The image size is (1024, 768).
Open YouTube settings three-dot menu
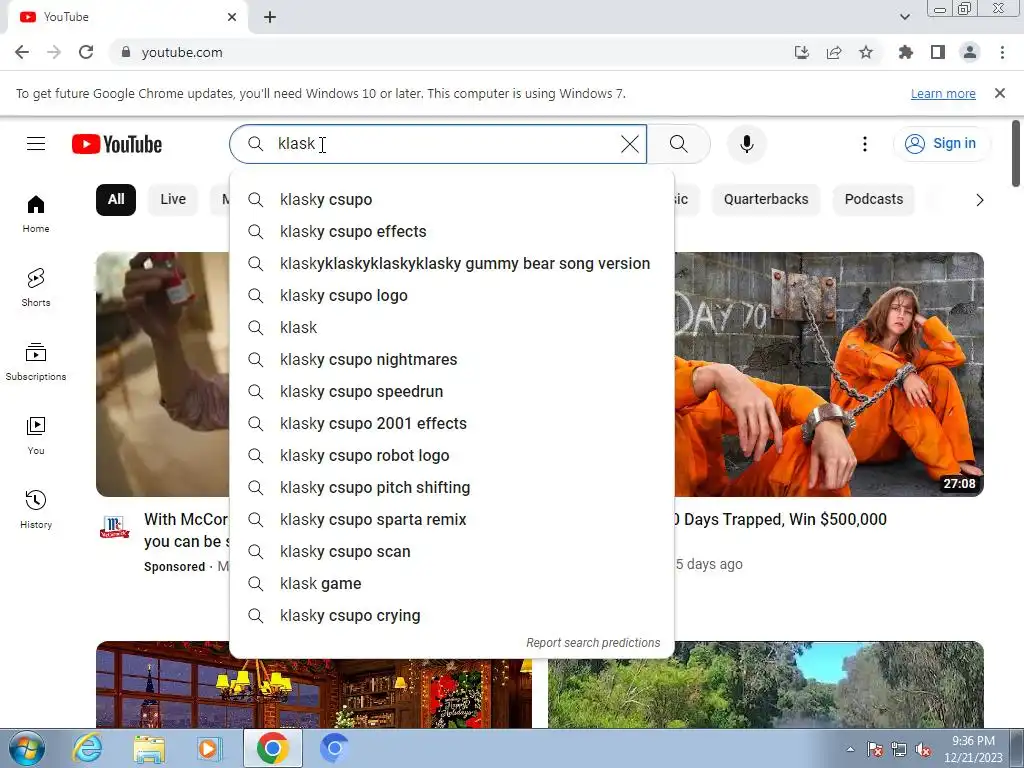[x=865, y=144]
